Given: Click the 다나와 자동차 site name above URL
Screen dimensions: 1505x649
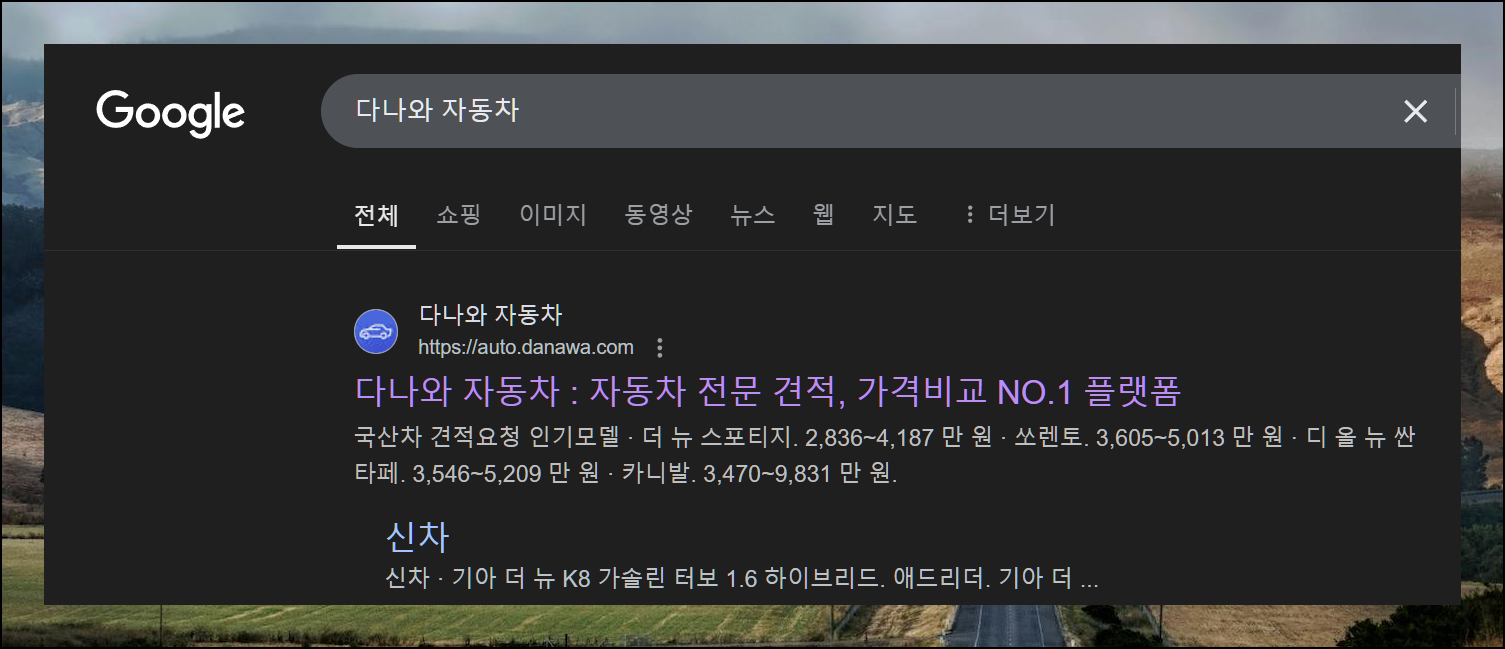Looking at the screenshot, I should coord(490,316).
